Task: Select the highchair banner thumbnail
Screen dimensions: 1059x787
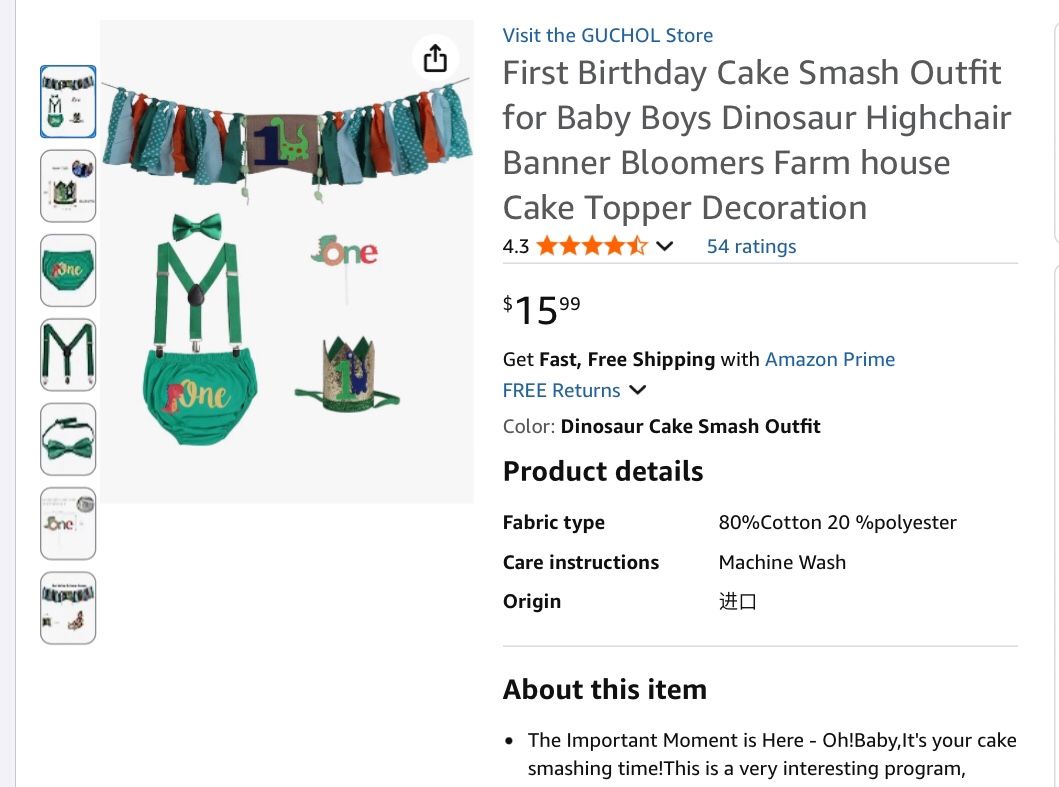Action: 67,607
